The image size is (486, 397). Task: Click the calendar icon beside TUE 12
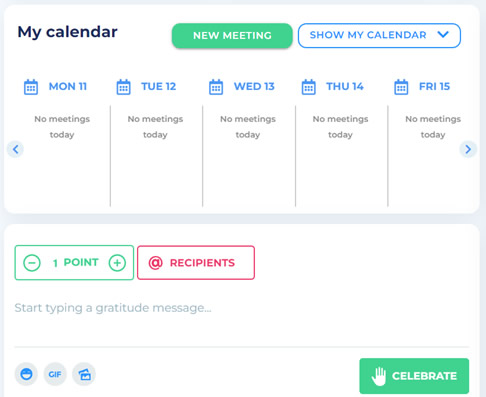[123, 87]
